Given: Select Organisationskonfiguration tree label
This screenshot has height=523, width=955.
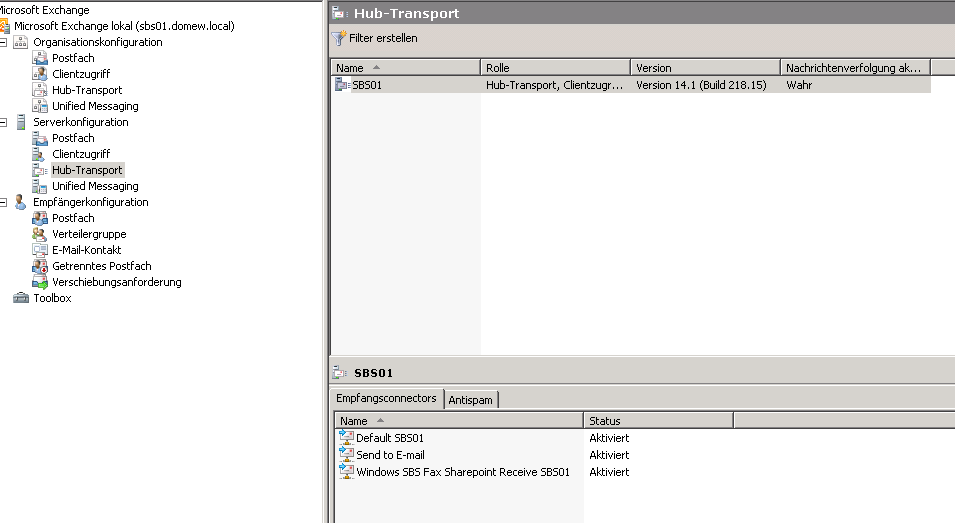Looking at the screenshot, I should (x=98, y=42).
